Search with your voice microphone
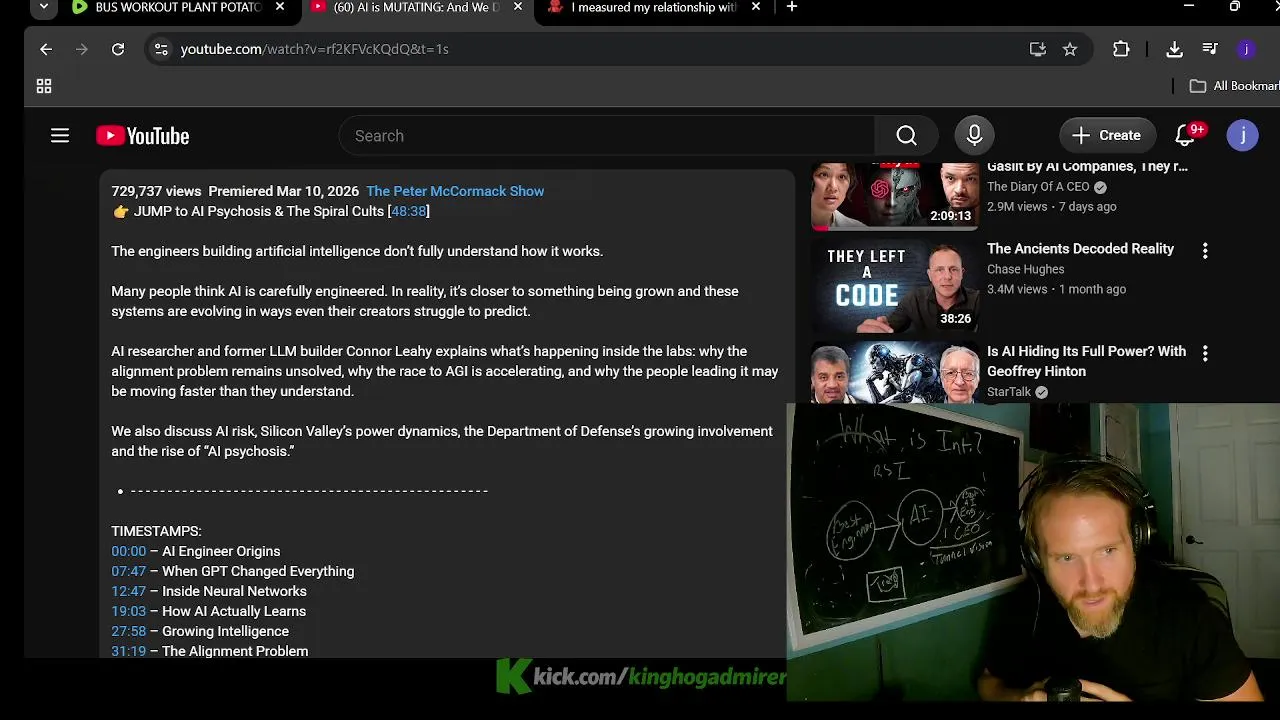Image resolution: width=1280 pixels, height=720 pixels. [x=974, y=136]
